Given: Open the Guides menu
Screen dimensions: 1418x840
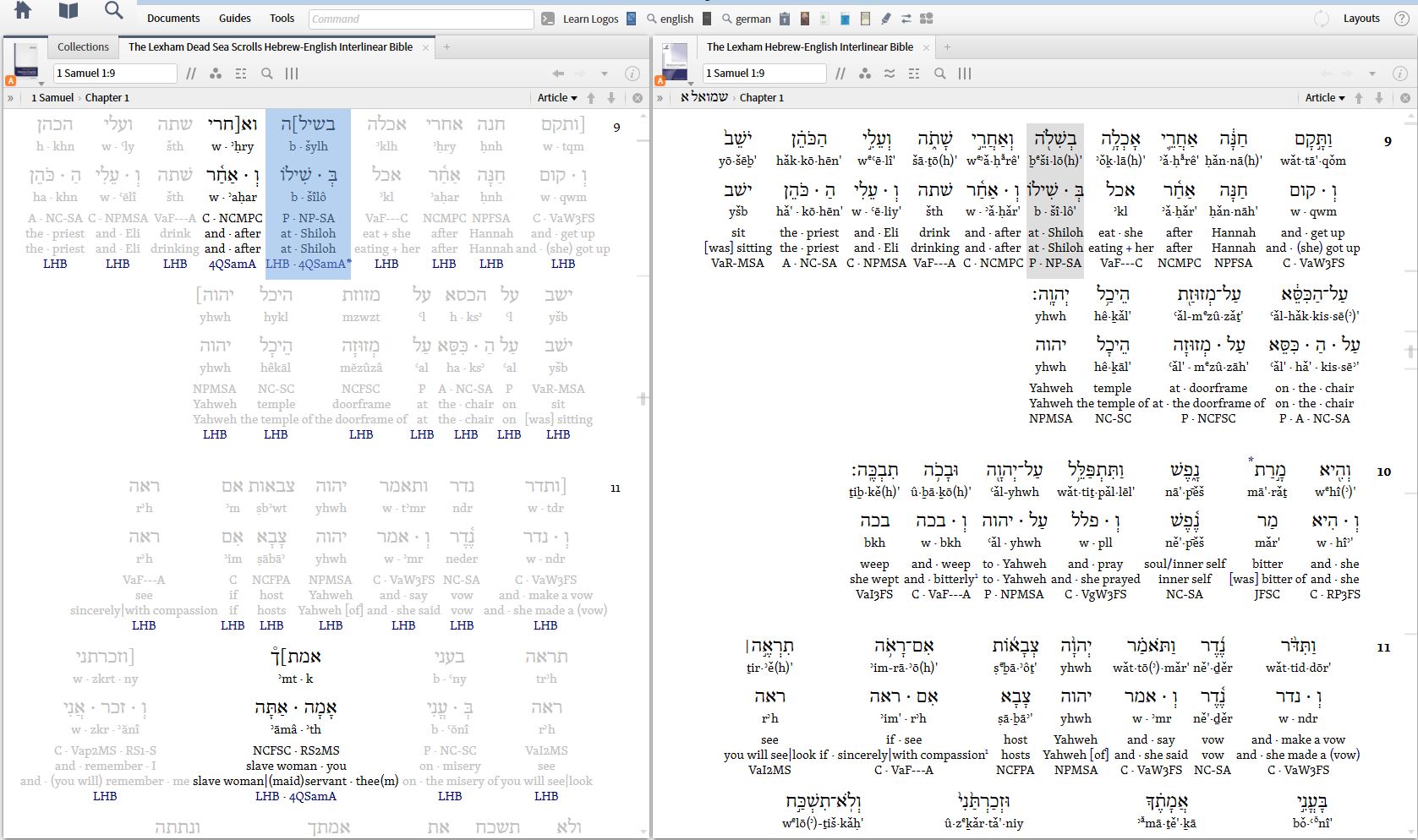Looking at the screenshot, I should coord(234,18).
